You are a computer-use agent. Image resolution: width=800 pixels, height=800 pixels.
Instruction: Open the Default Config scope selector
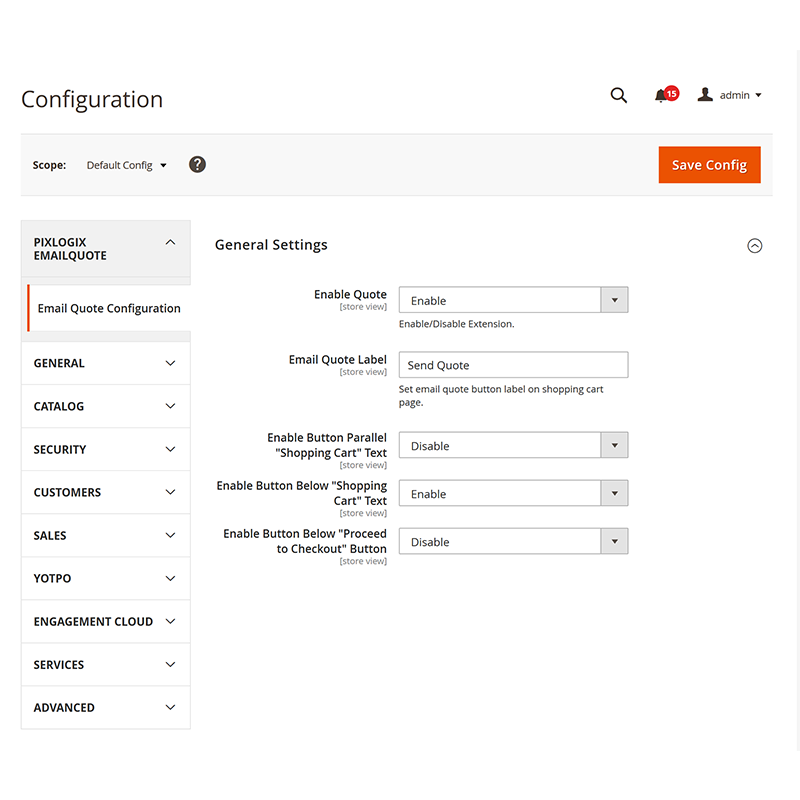pos(126,165)
